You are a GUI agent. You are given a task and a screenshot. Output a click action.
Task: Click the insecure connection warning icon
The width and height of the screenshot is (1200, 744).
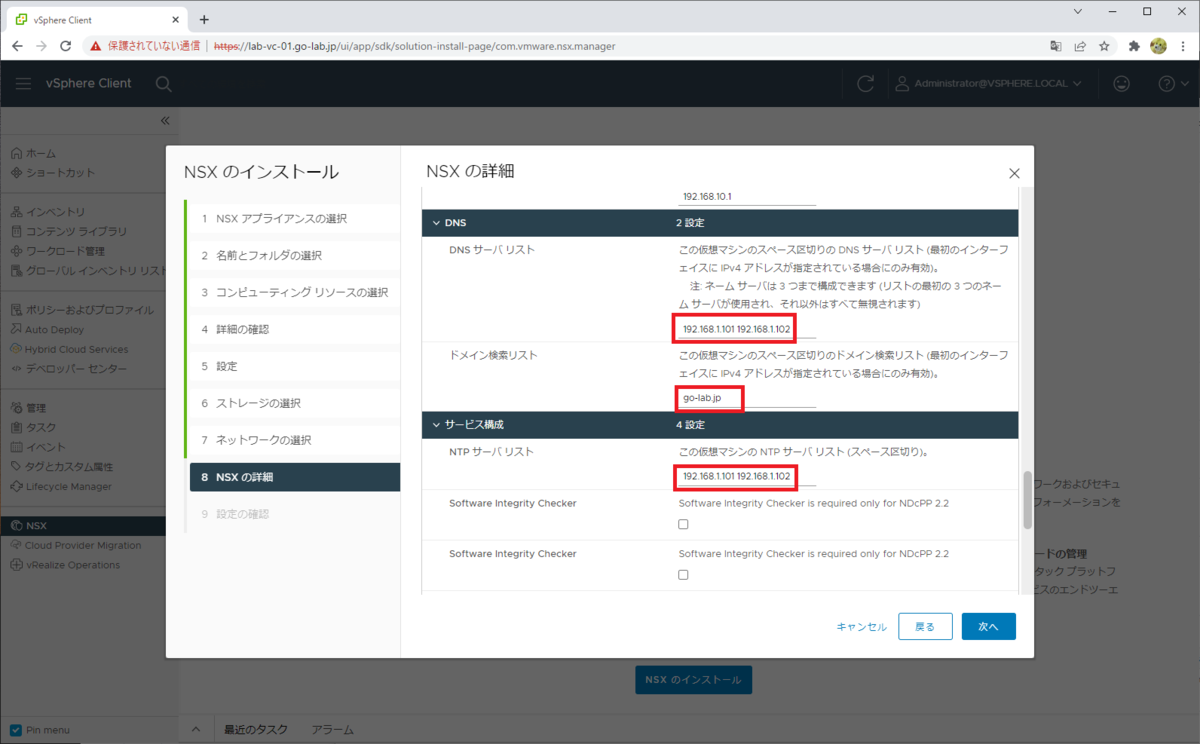click(x=96, y=46)
